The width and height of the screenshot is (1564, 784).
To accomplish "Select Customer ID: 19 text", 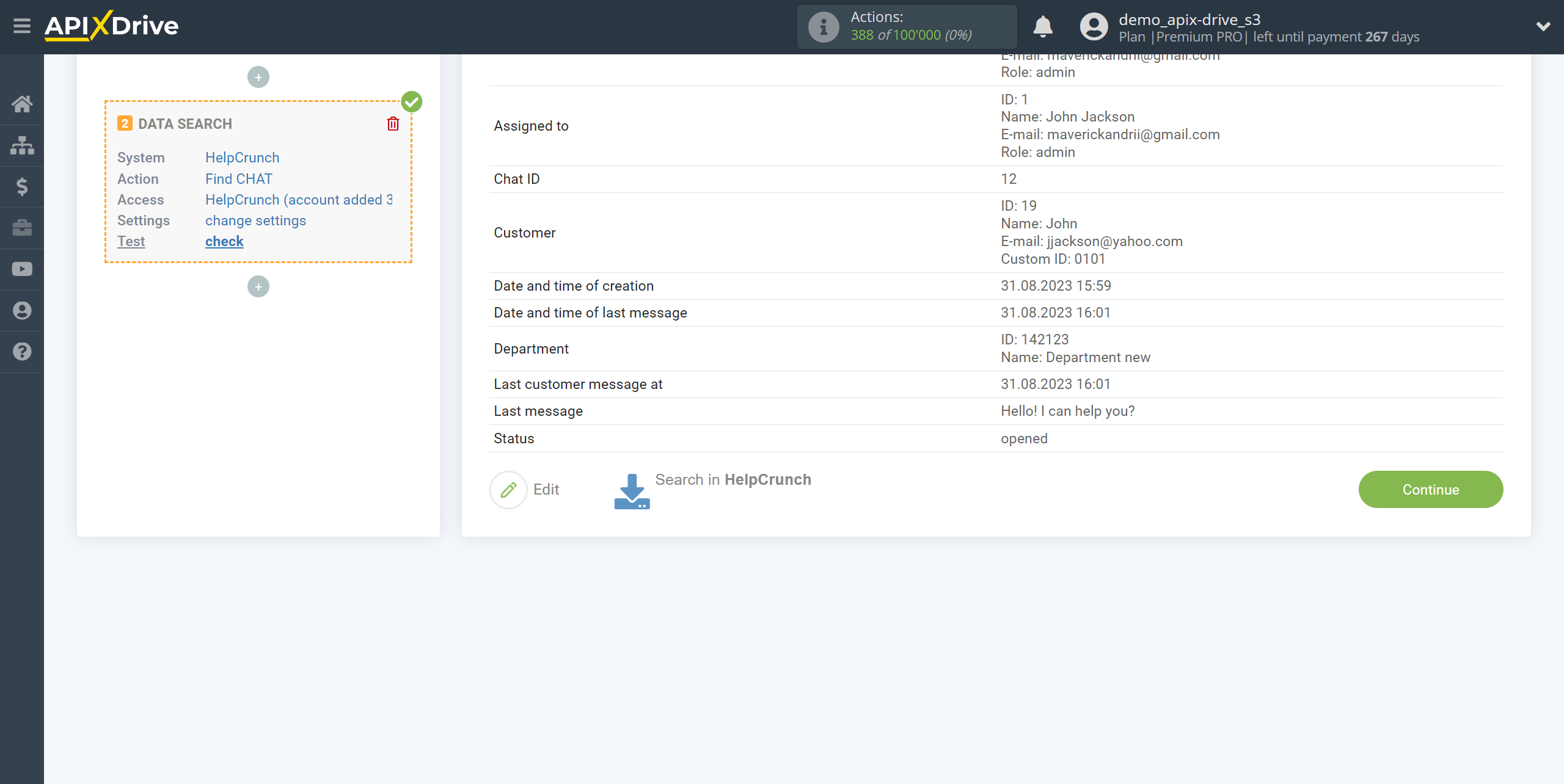I will click(1018, 206).
